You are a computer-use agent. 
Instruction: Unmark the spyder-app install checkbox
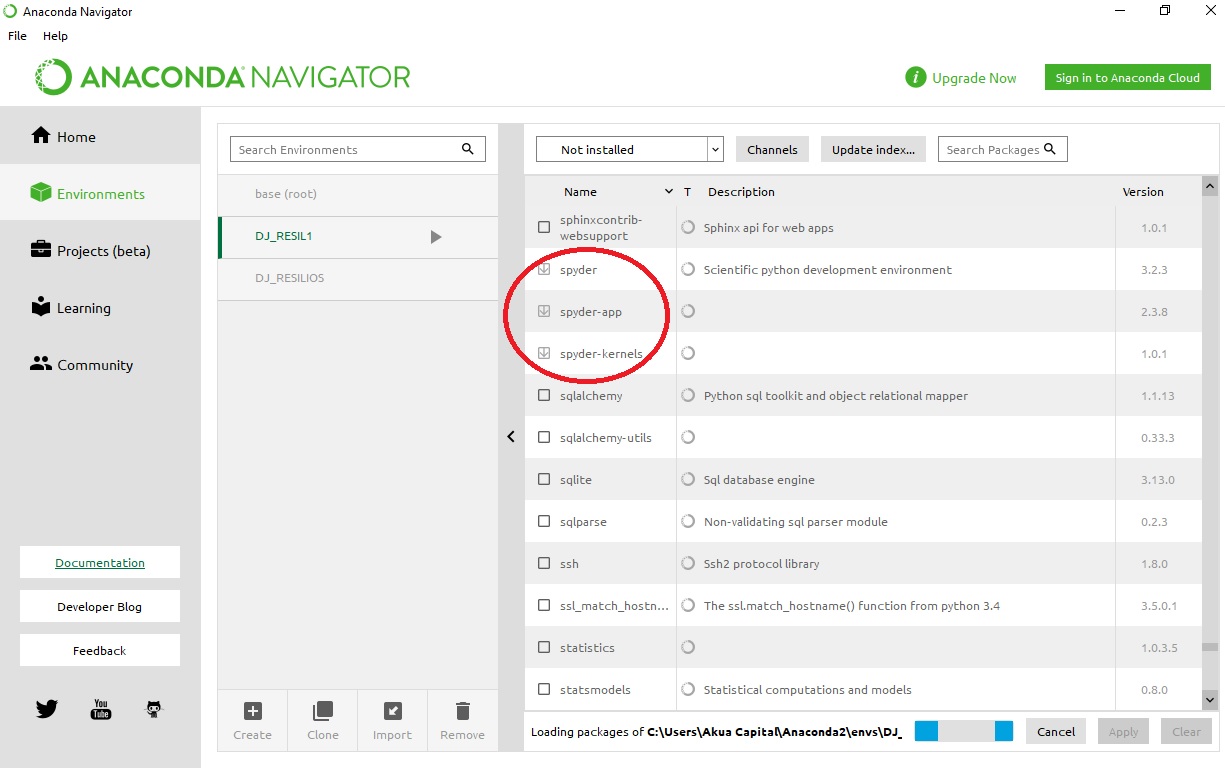(544, 311)
